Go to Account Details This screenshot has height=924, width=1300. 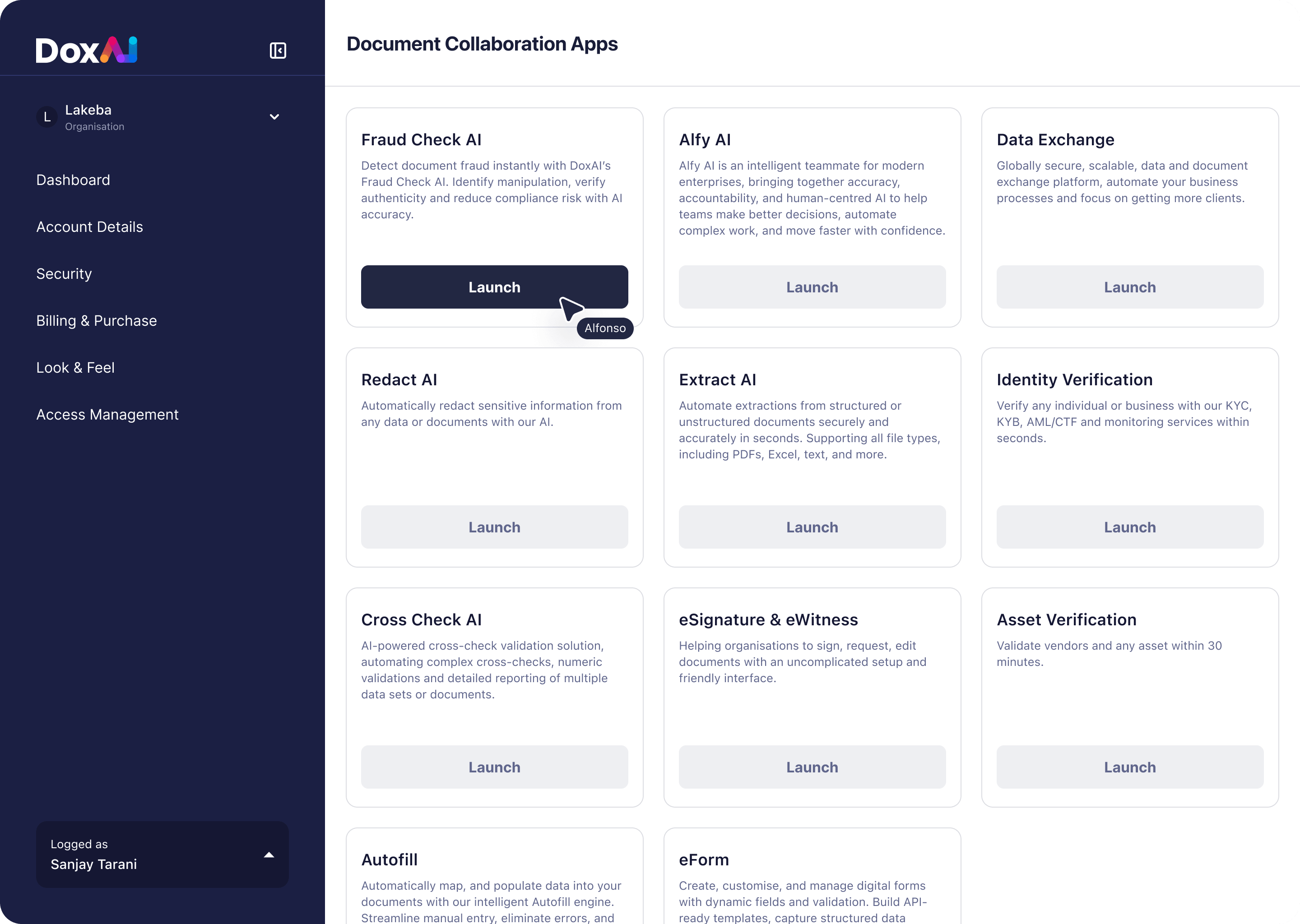[x=89, y=227]
